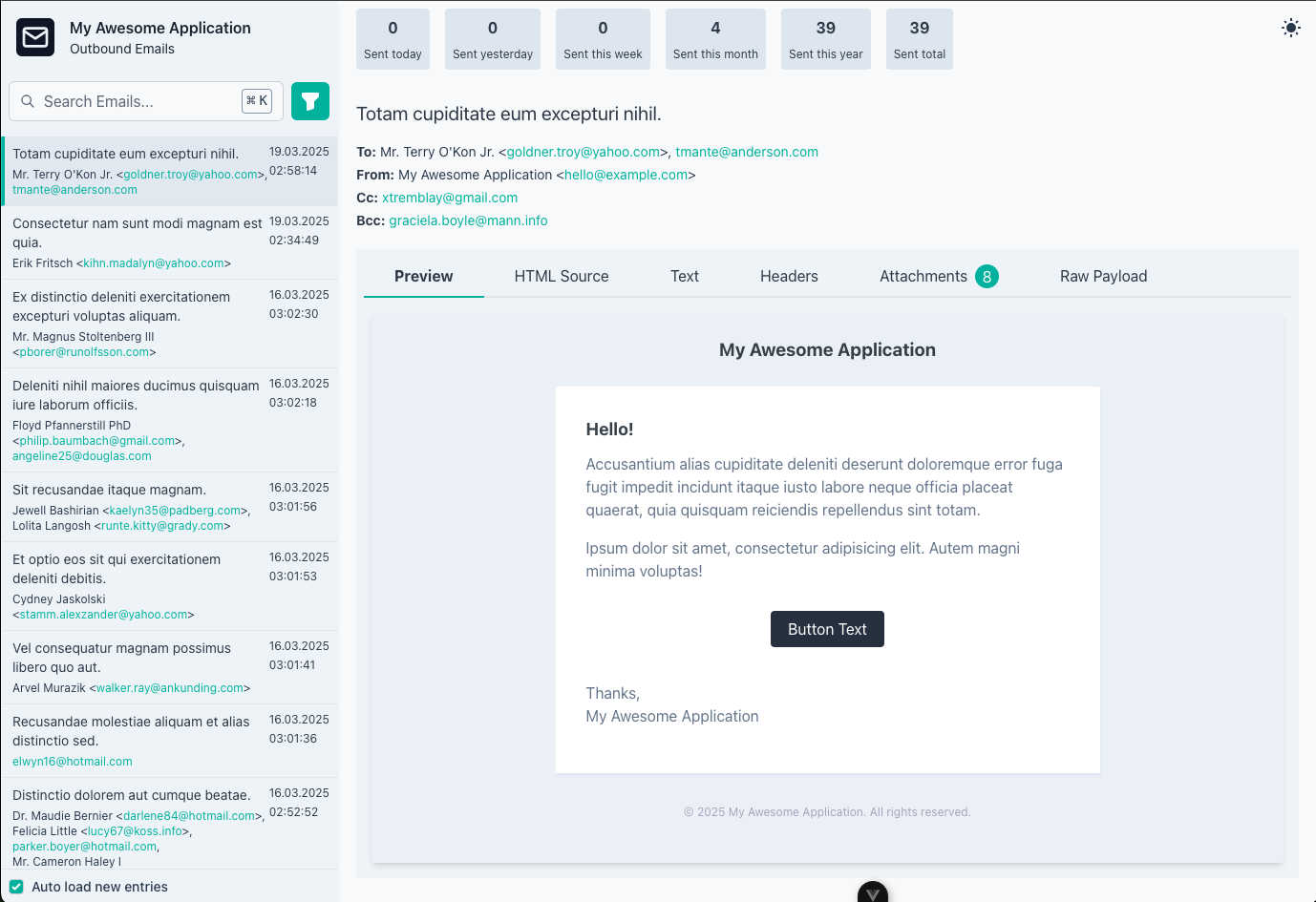1316x902 pixels.
Task: Disable the Auto load new entries checkbox
Action: [16, 886]
